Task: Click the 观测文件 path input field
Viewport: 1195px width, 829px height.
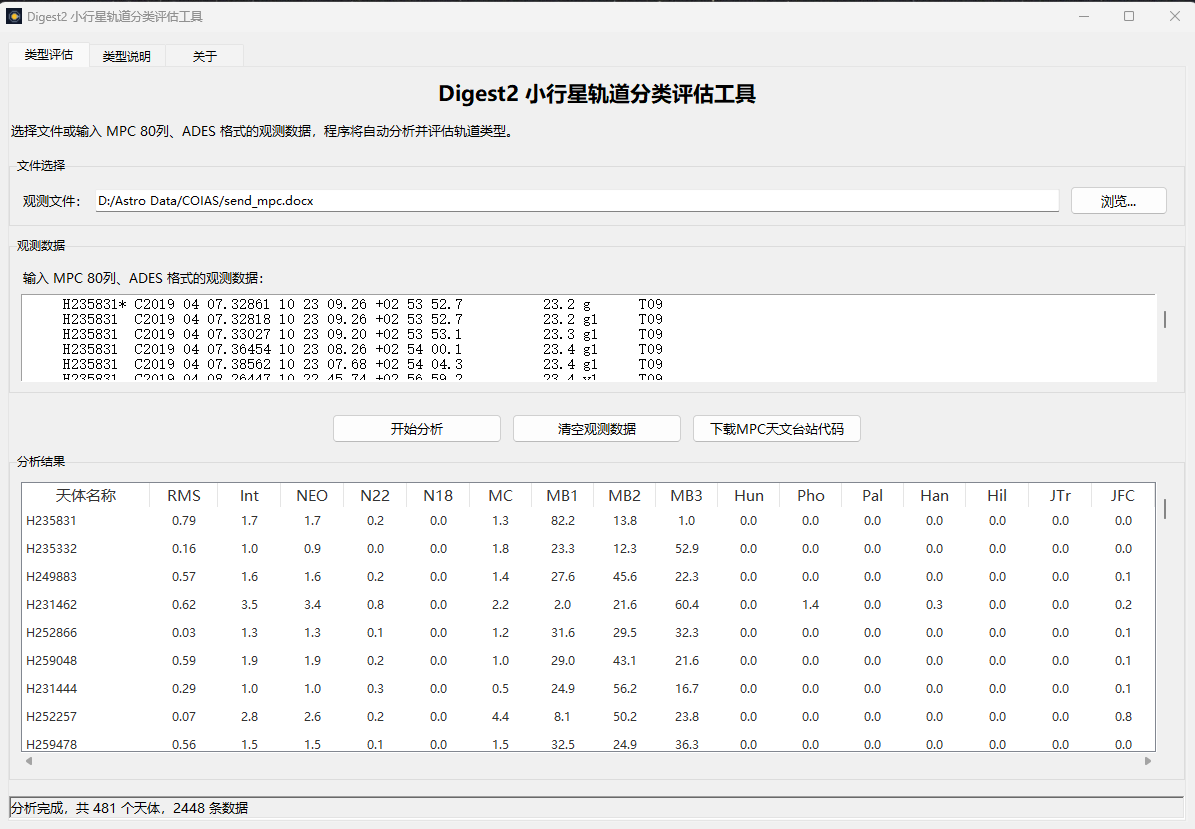Action: (577, 201)
